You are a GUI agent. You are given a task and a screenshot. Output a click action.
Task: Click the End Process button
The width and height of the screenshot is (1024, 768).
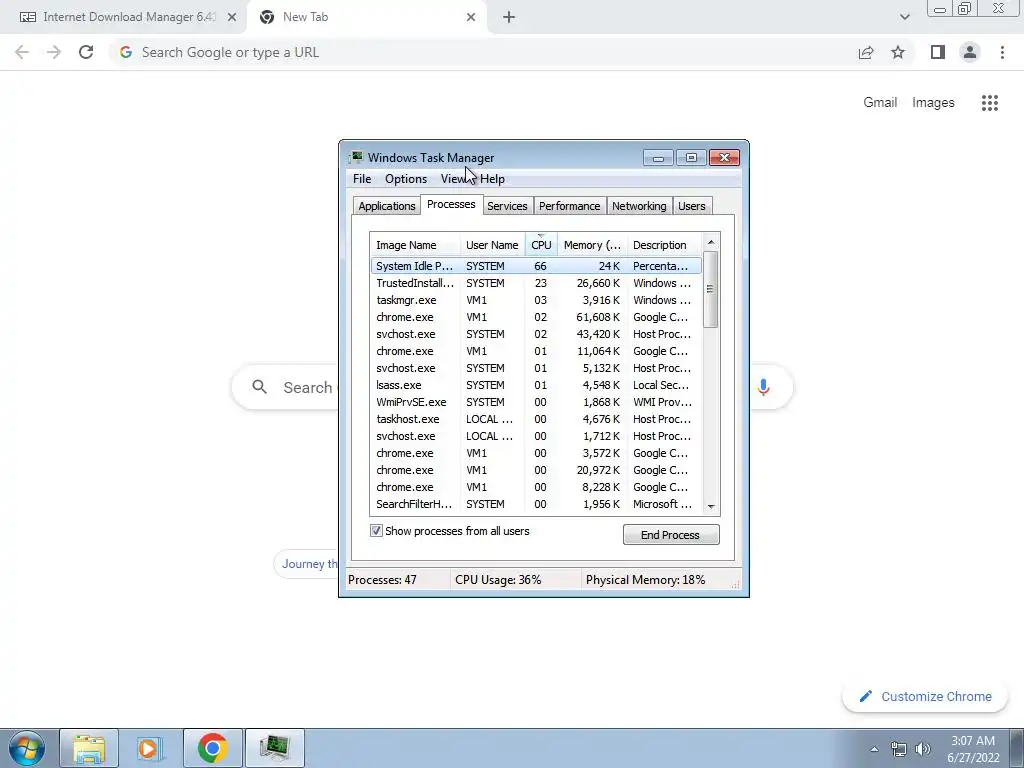671,535
